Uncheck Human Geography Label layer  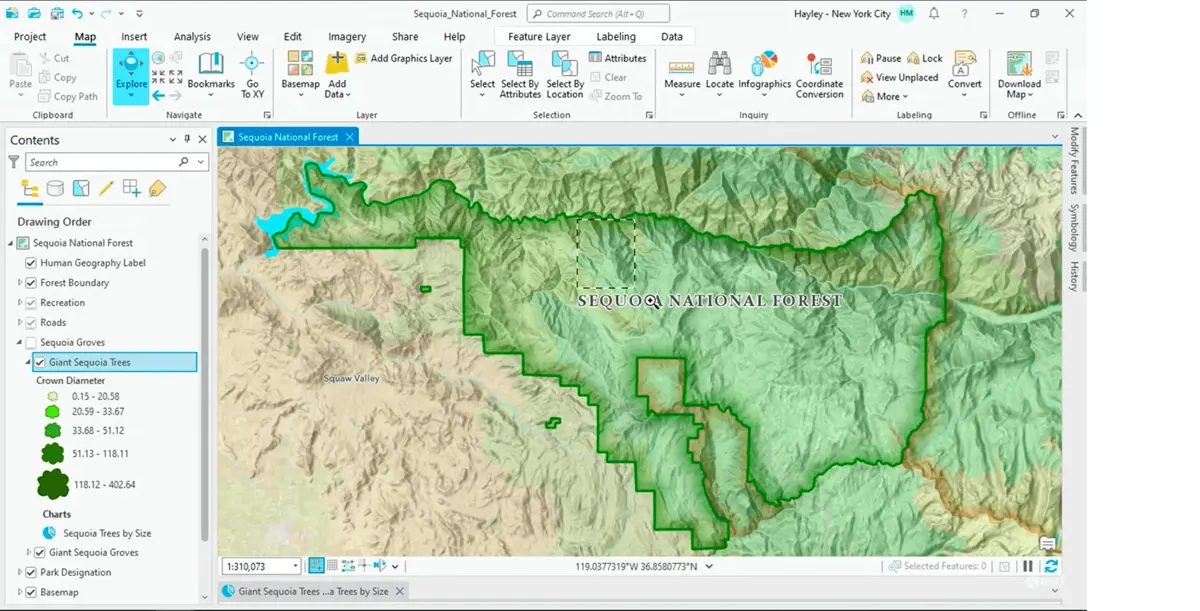[31, 263]
